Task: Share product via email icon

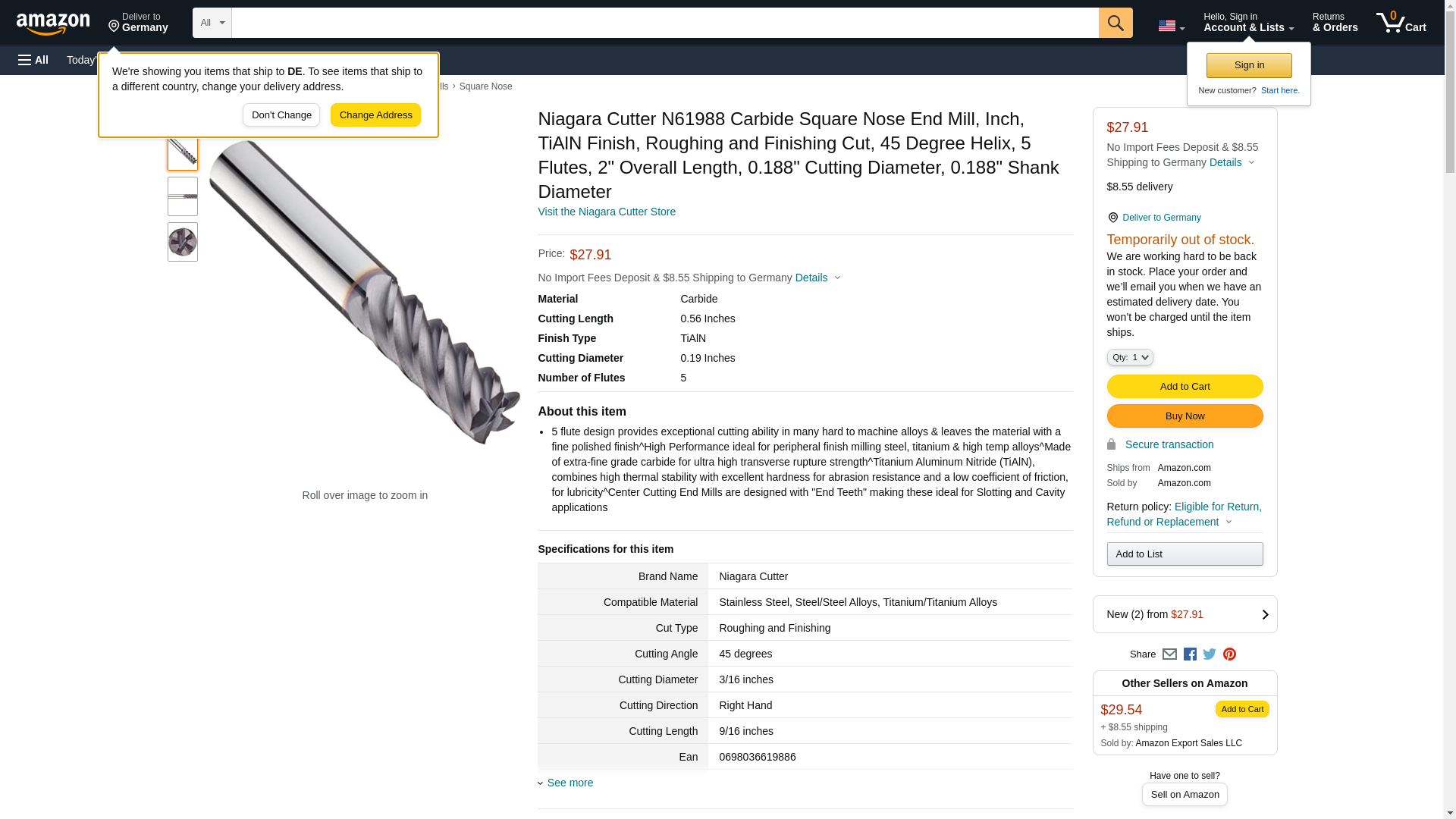Action: point(1169,654)
